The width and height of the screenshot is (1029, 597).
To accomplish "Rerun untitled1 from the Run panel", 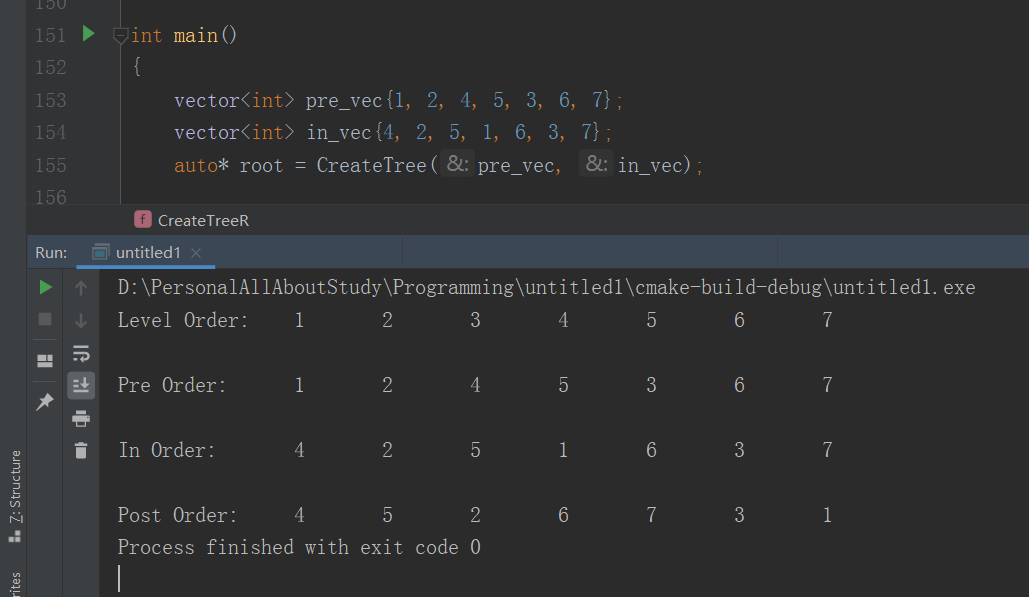I will [x=45, y=288].
